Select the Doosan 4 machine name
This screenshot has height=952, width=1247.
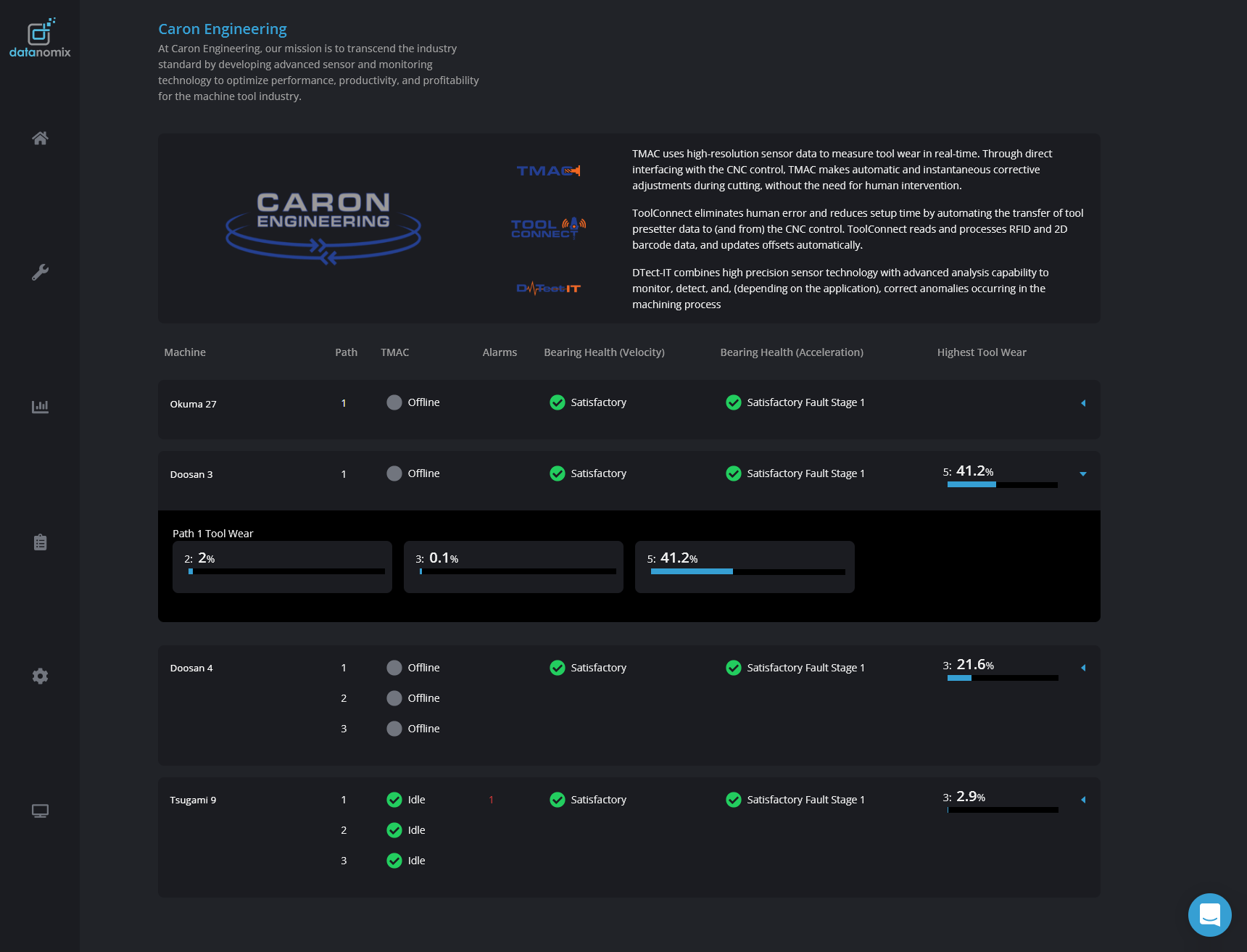191,668
